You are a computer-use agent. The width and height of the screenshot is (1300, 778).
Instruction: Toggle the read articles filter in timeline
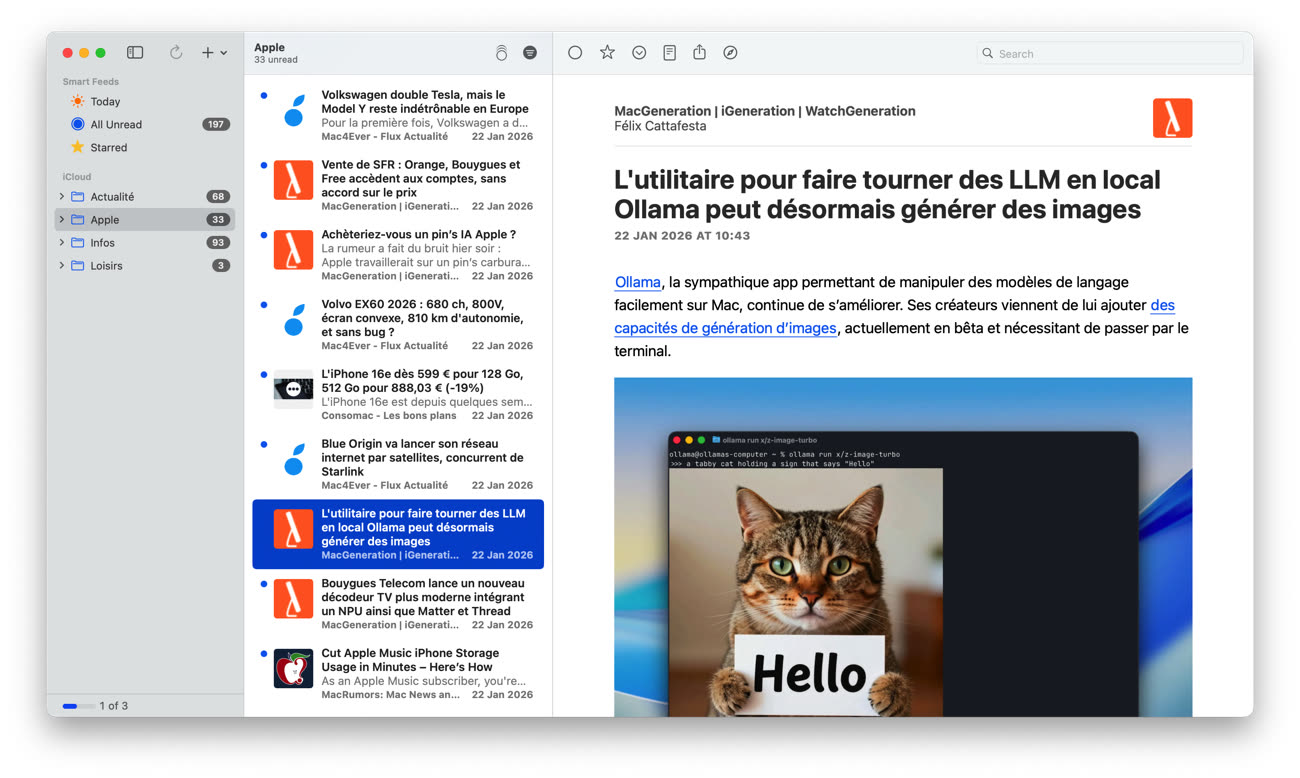click(530, 53)
